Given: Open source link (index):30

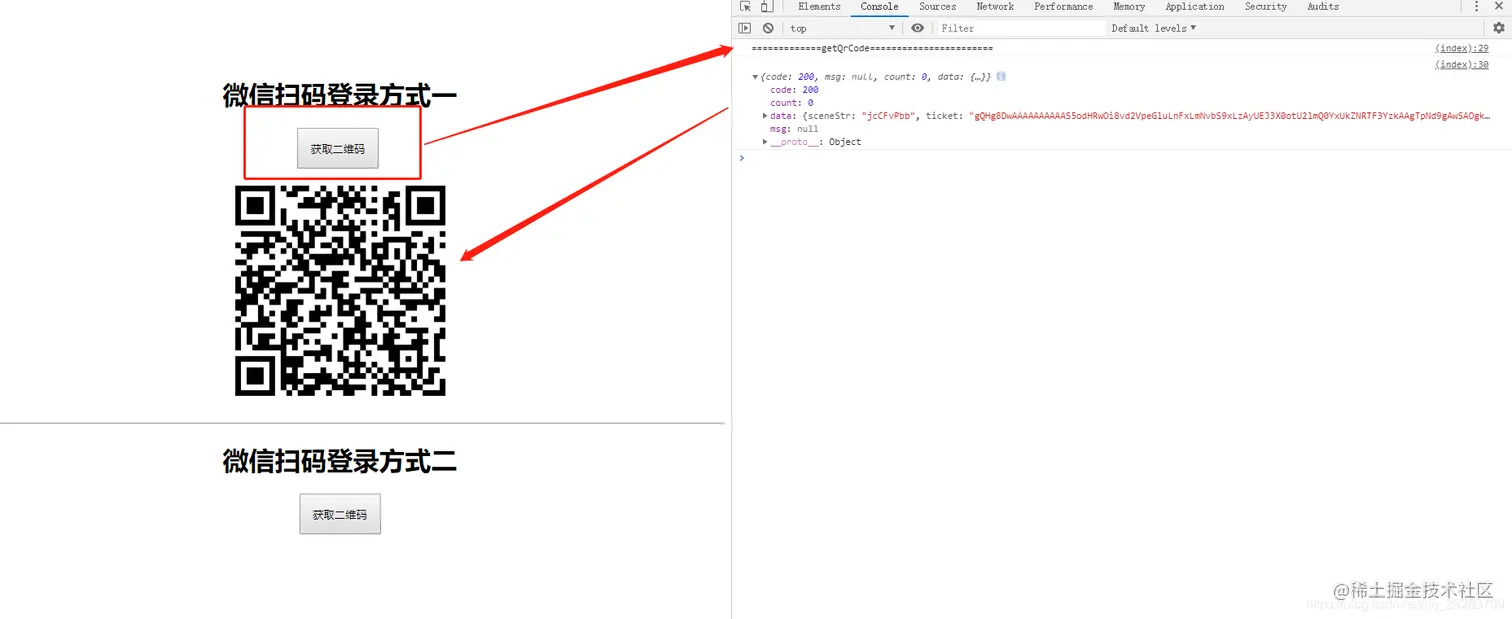Looking at the screenshot, I should pos(1462,64).
